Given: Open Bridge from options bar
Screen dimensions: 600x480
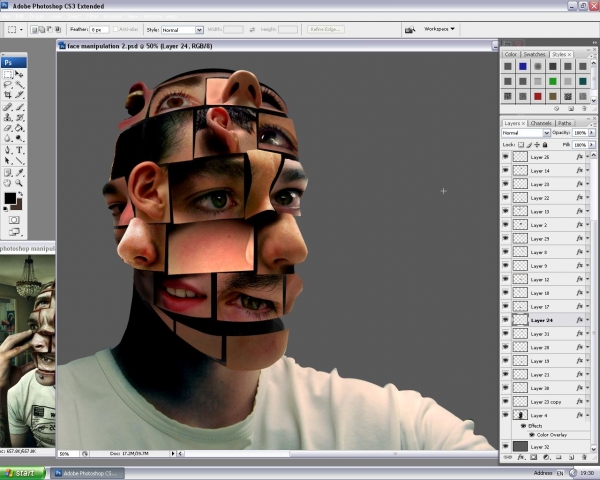Looking at the screenshot, I should 410,29.
